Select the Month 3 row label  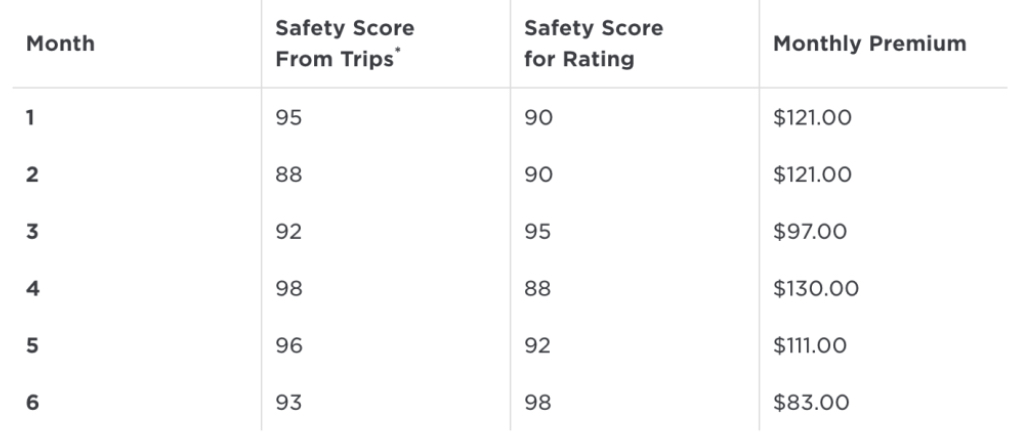tap(31, 232)
